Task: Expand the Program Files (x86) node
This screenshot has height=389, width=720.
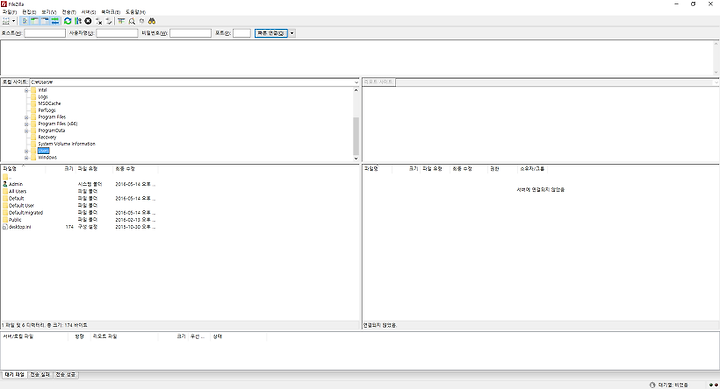Action: (26, 124)
